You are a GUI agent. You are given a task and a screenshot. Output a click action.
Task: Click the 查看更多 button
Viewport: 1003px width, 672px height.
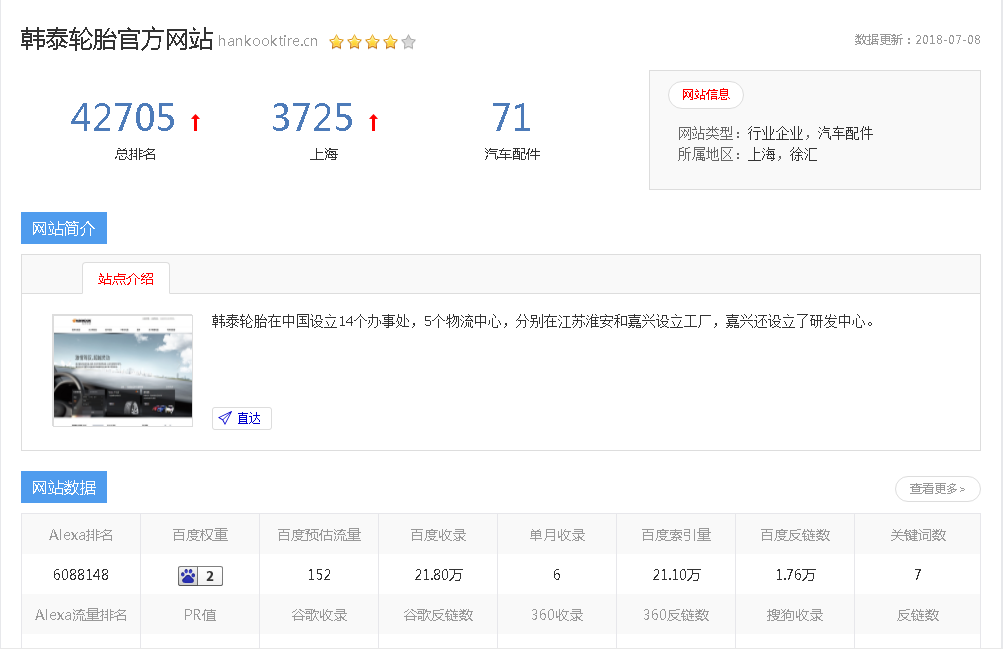(x=937, y=488)
